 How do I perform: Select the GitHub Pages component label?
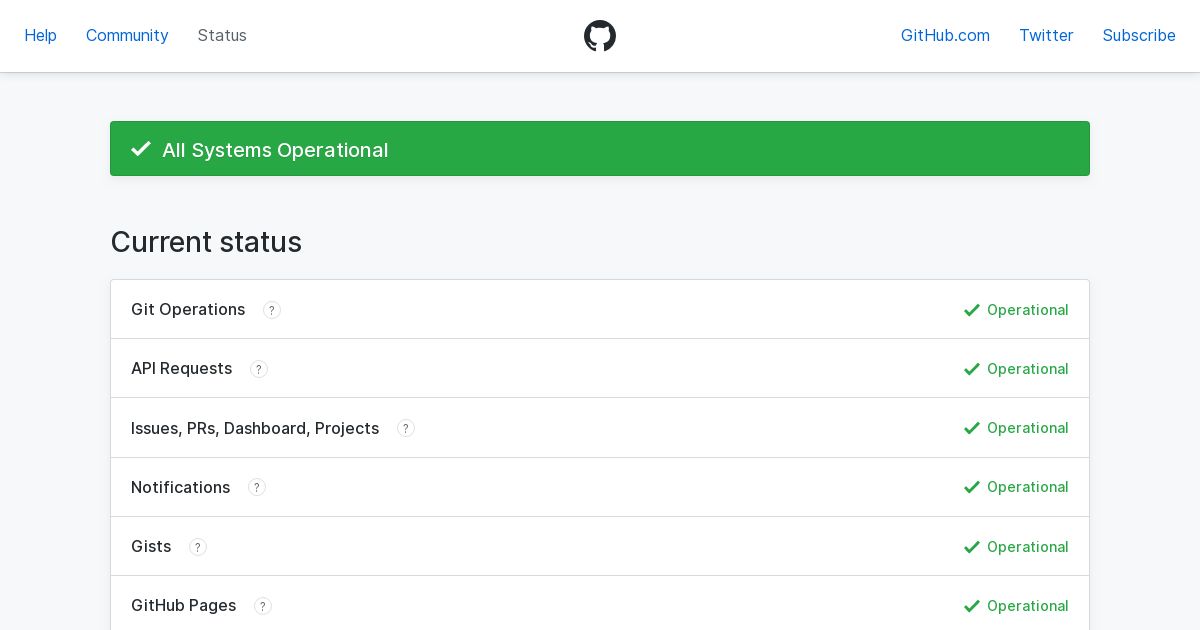pyautogui.click(x=183, y=605)
